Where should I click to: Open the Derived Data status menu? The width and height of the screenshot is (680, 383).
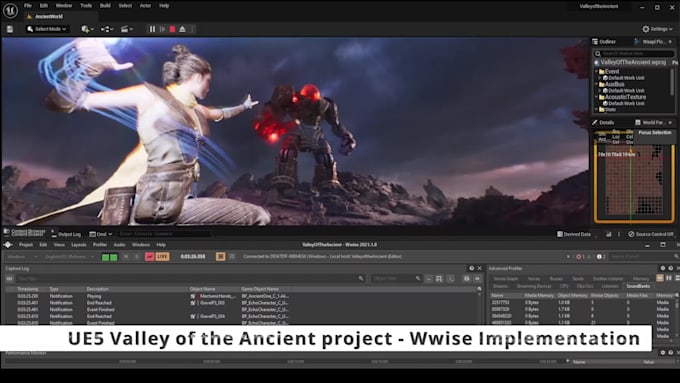[574, 234]
